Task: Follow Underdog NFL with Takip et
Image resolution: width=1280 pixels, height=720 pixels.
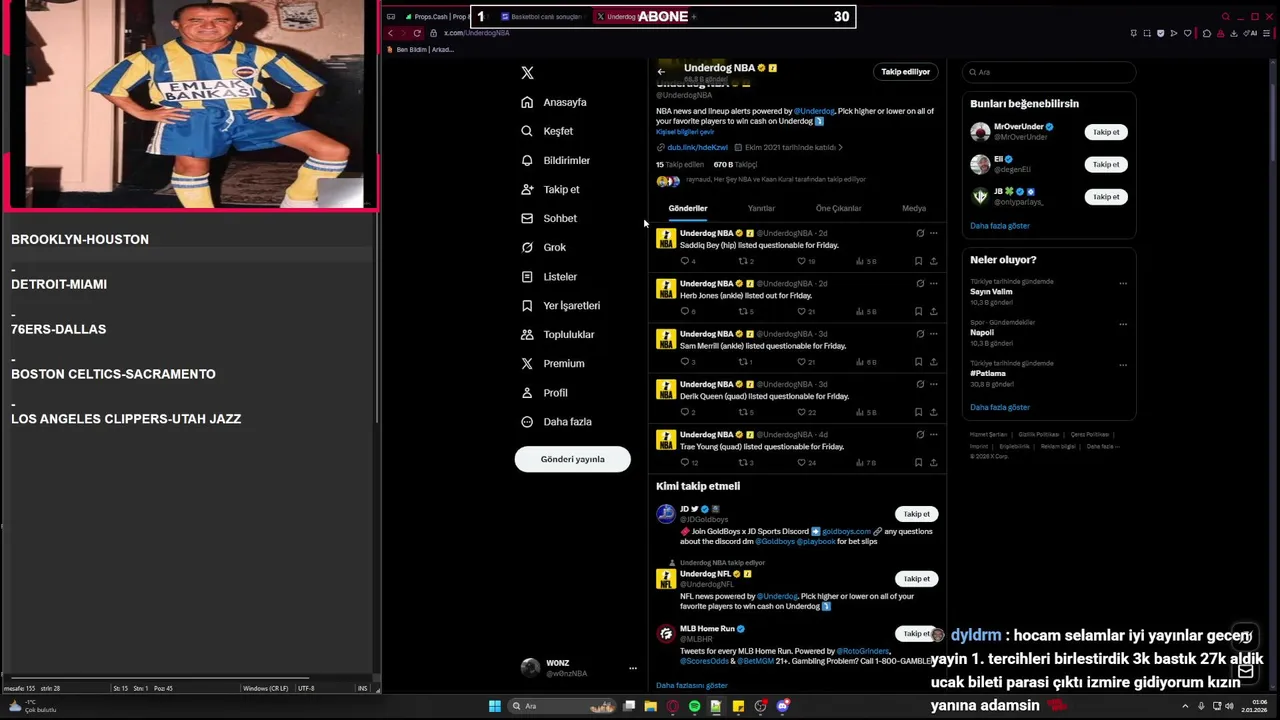Action: point(917,579)
